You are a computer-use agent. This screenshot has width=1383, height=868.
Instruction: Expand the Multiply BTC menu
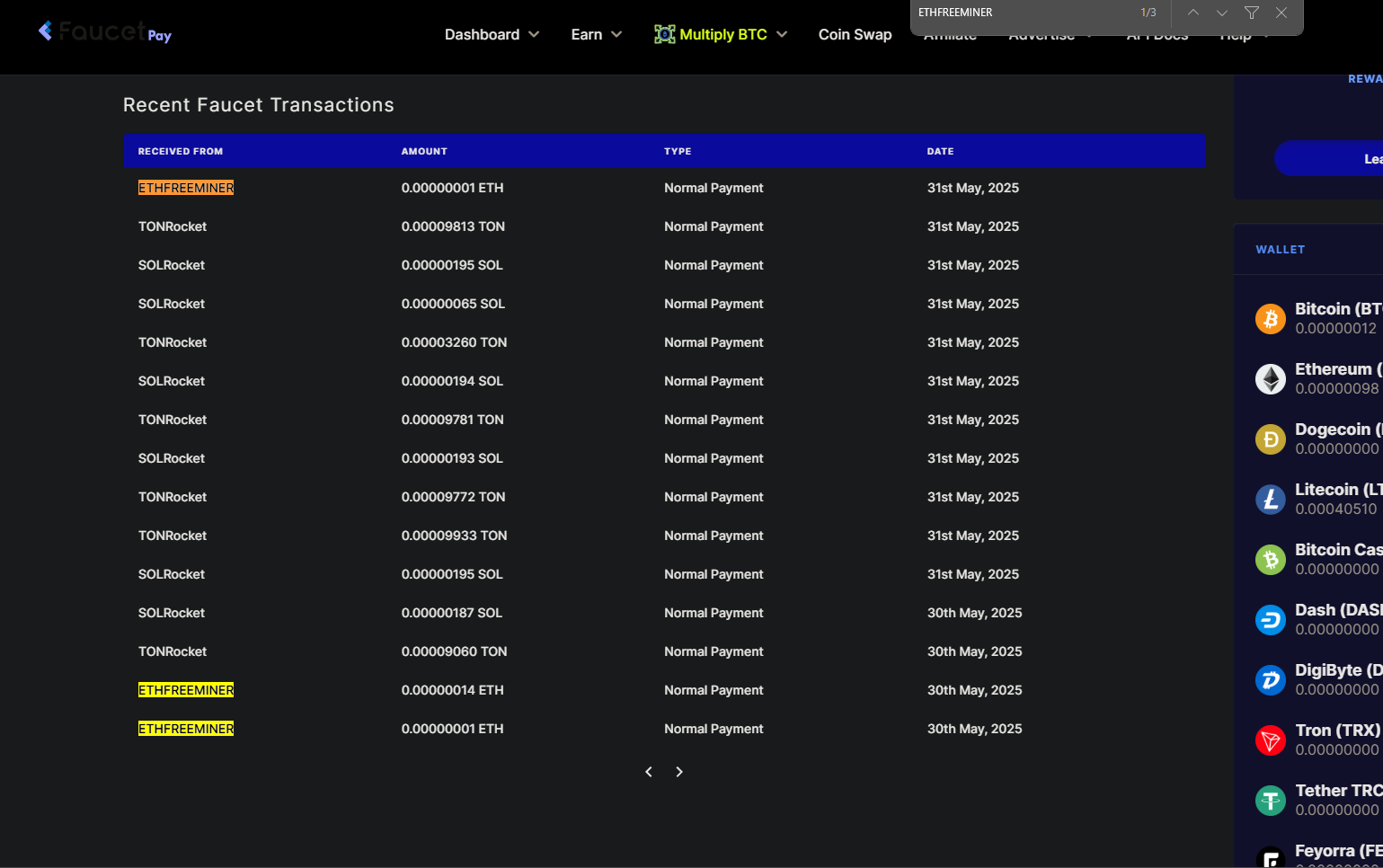[722, 34]
